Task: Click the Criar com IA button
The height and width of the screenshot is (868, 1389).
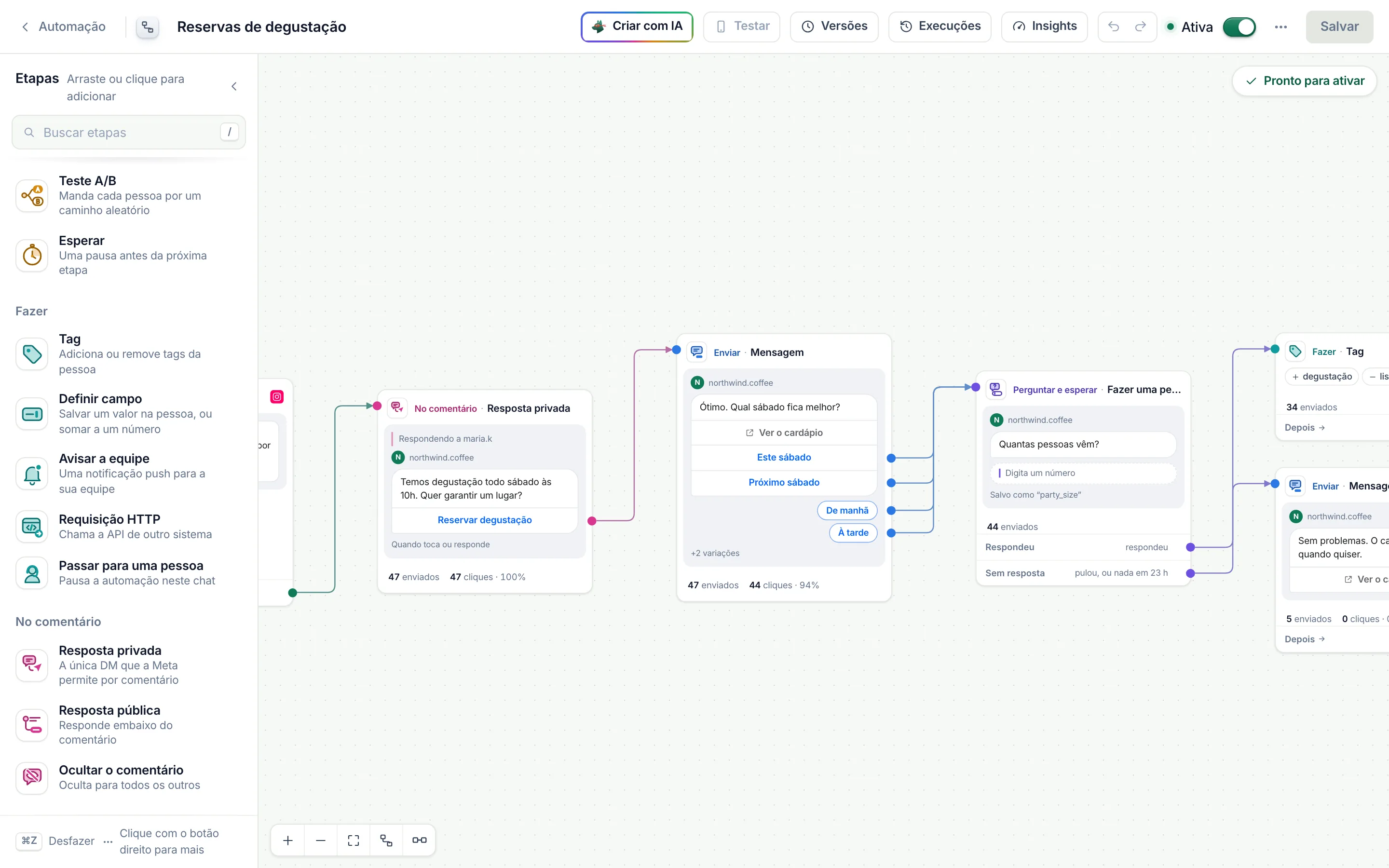Action: (637, 27)
